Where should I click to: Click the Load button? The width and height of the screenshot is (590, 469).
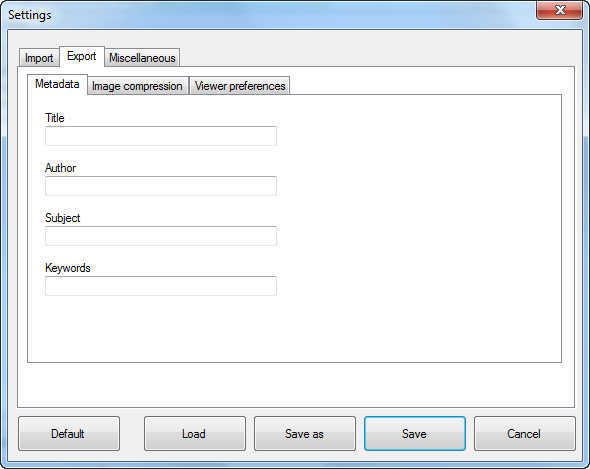[195, 434]
